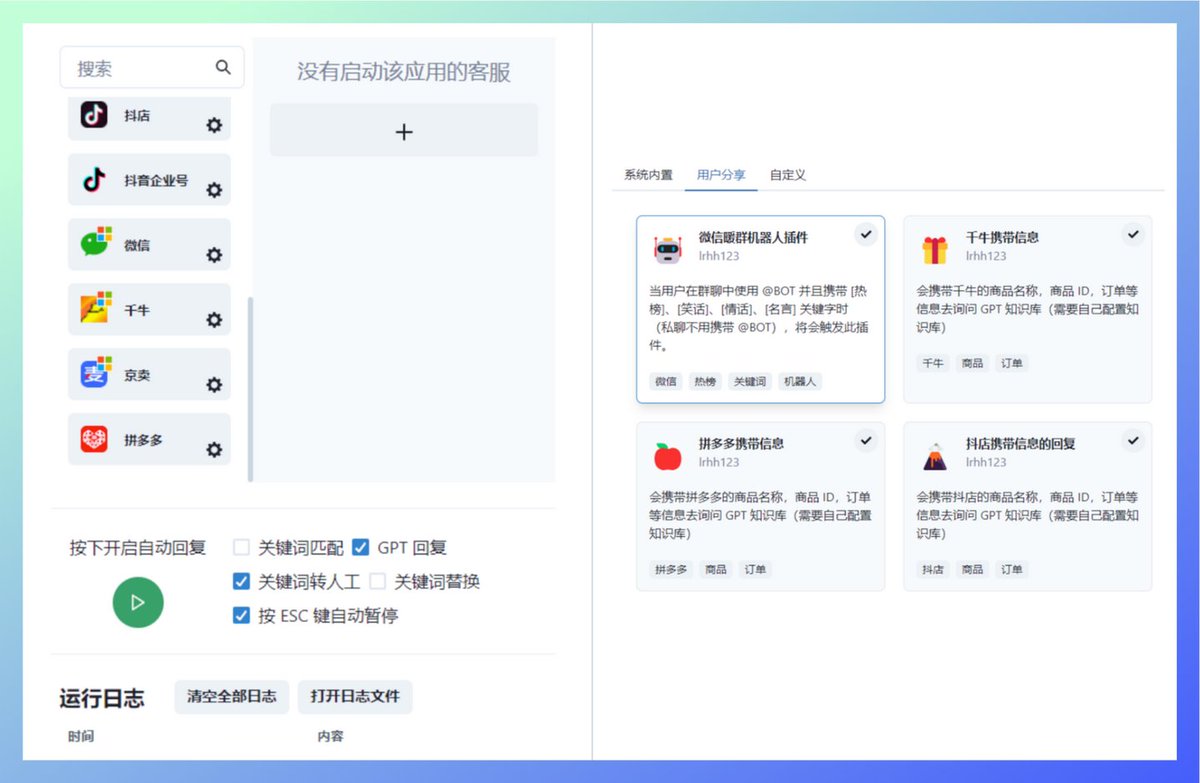1200x783 pixels.
Task: Uncheck 关键词转人工 checkbox
Action: click(241, 581)
